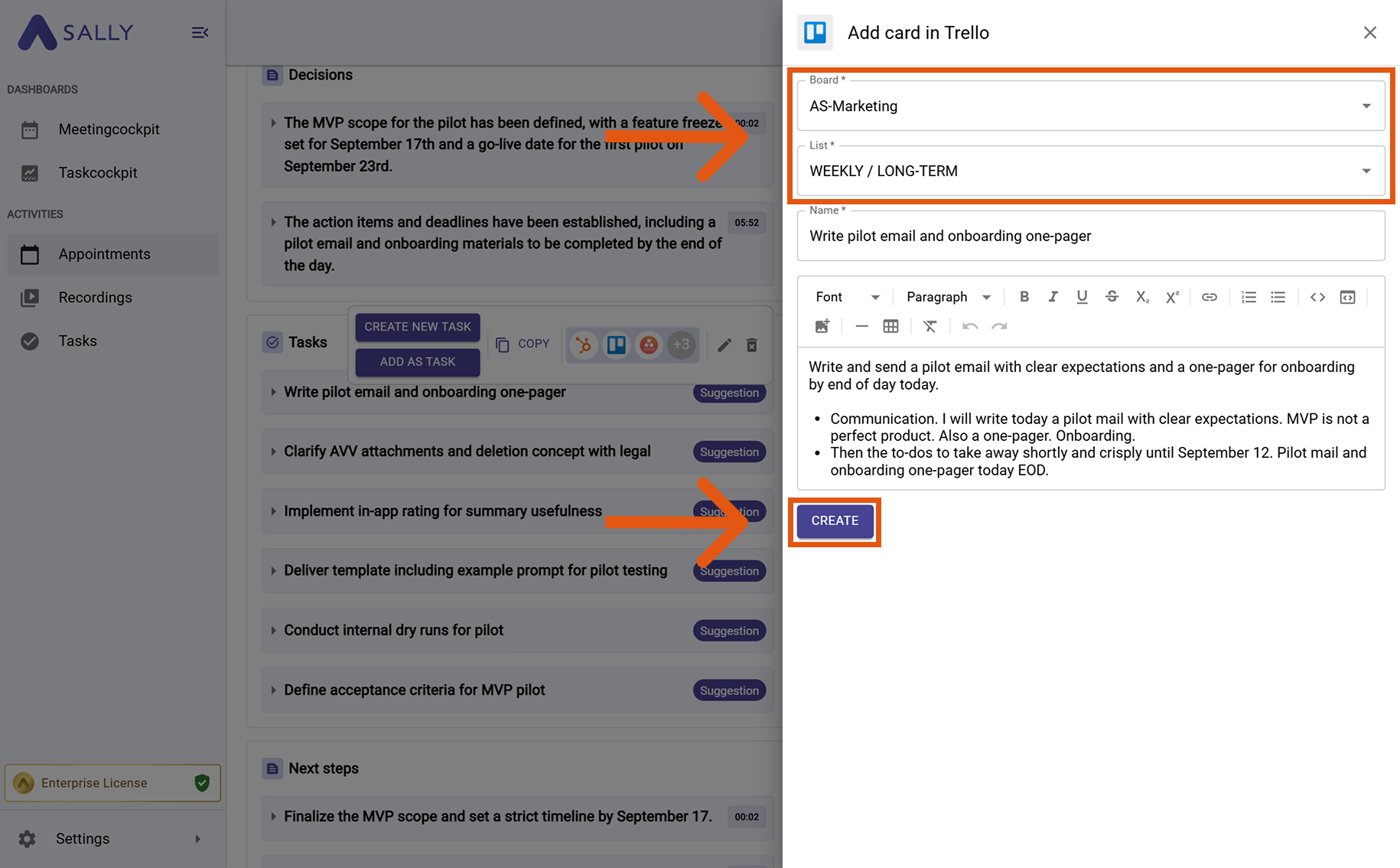Open the Paragraph style dropdown
1400x868 pixels.
[x=949, y=297]
